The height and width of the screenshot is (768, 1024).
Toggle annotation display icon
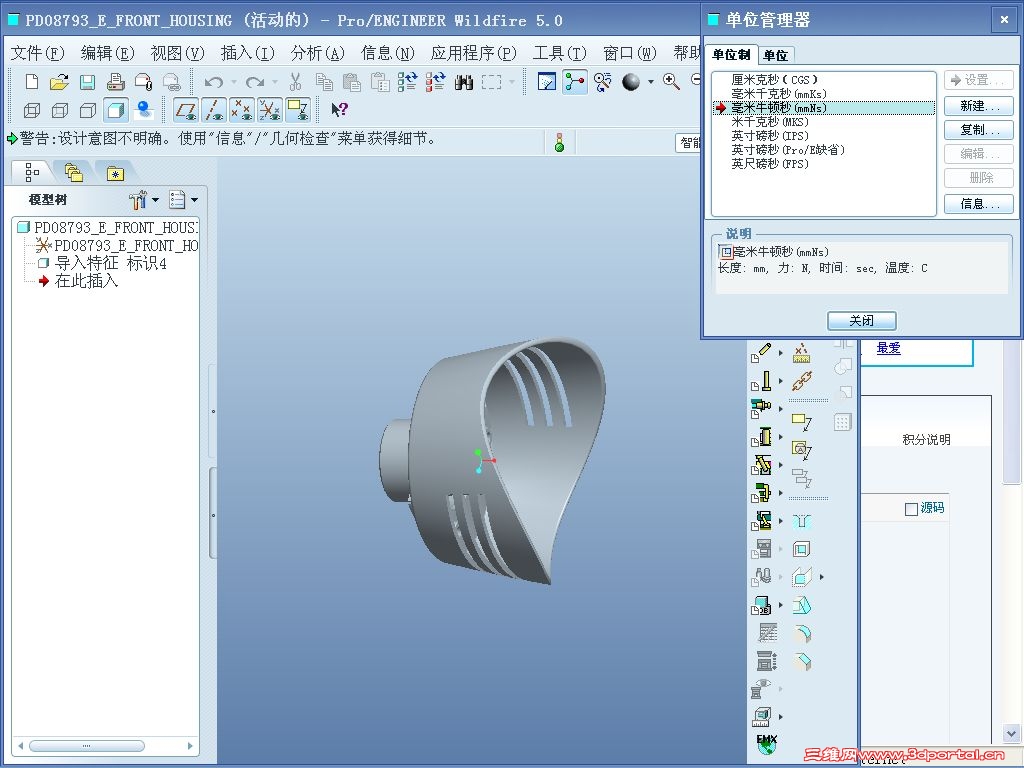point(298,110)
